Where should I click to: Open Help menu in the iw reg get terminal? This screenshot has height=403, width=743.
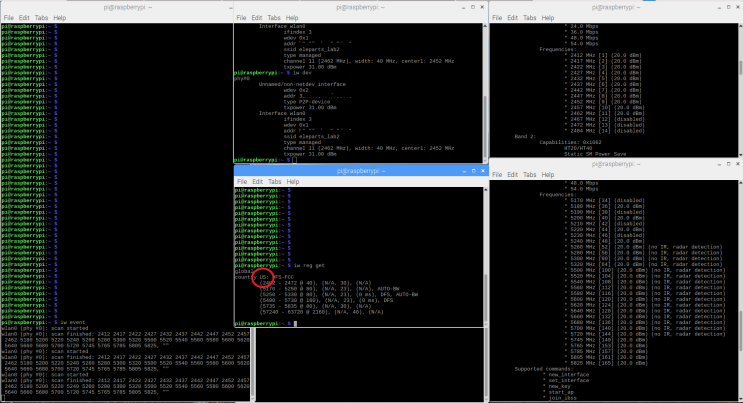tap(293, 182)
